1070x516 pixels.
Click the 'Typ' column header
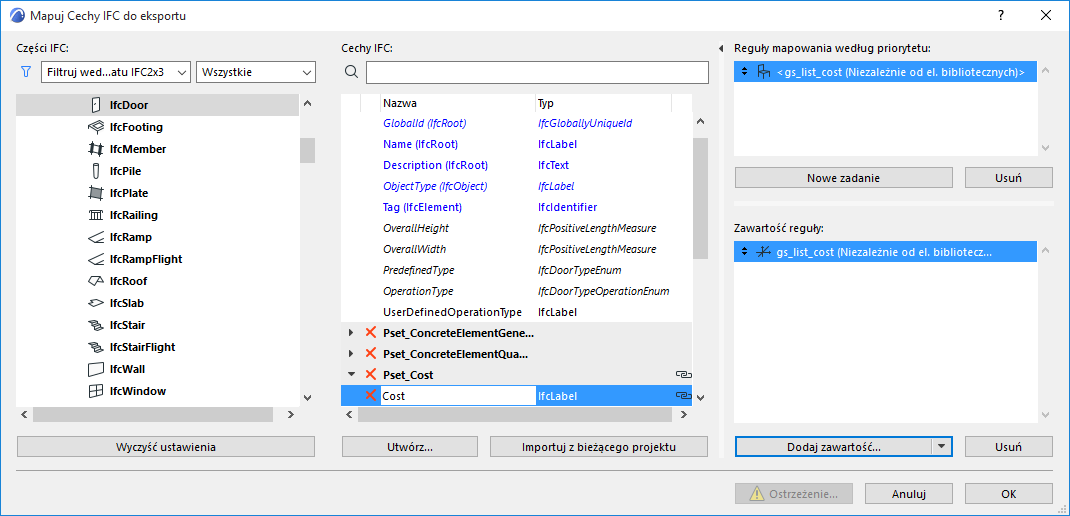(603, 103)
